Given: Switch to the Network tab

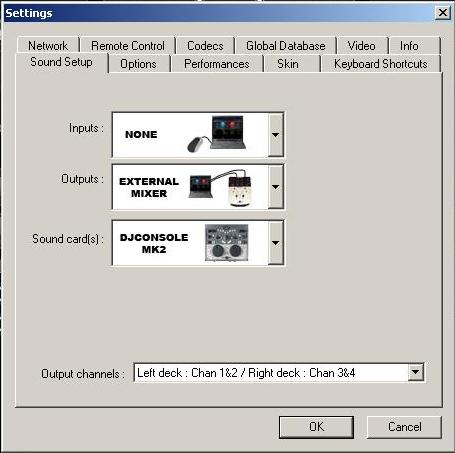Looking at the screenshot, I should [48, 46].
